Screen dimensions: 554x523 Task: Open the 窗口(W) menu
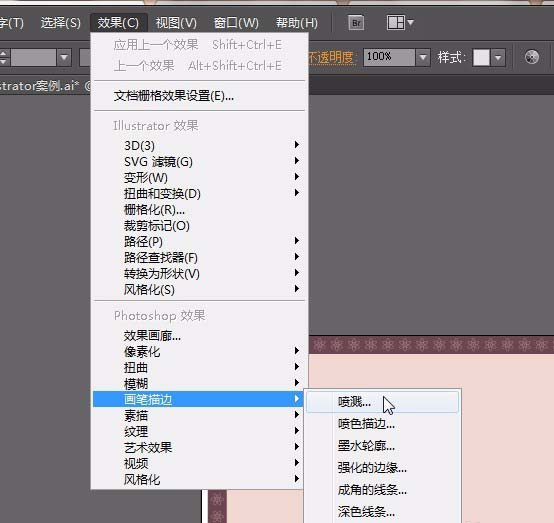coord(236,23)
